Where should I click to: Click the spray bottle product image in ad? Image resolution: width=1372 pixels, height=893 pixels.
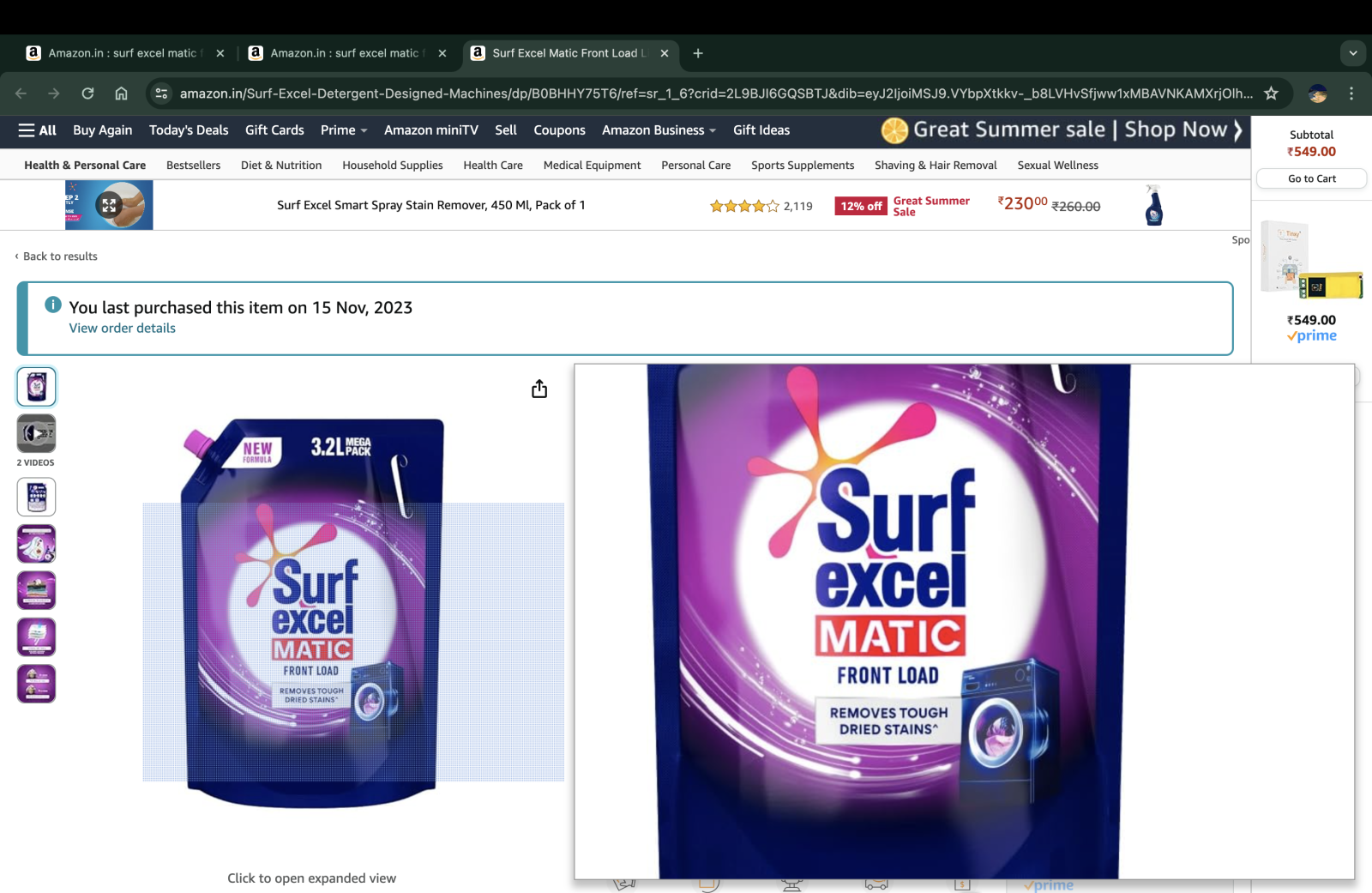click(1154, 205)
